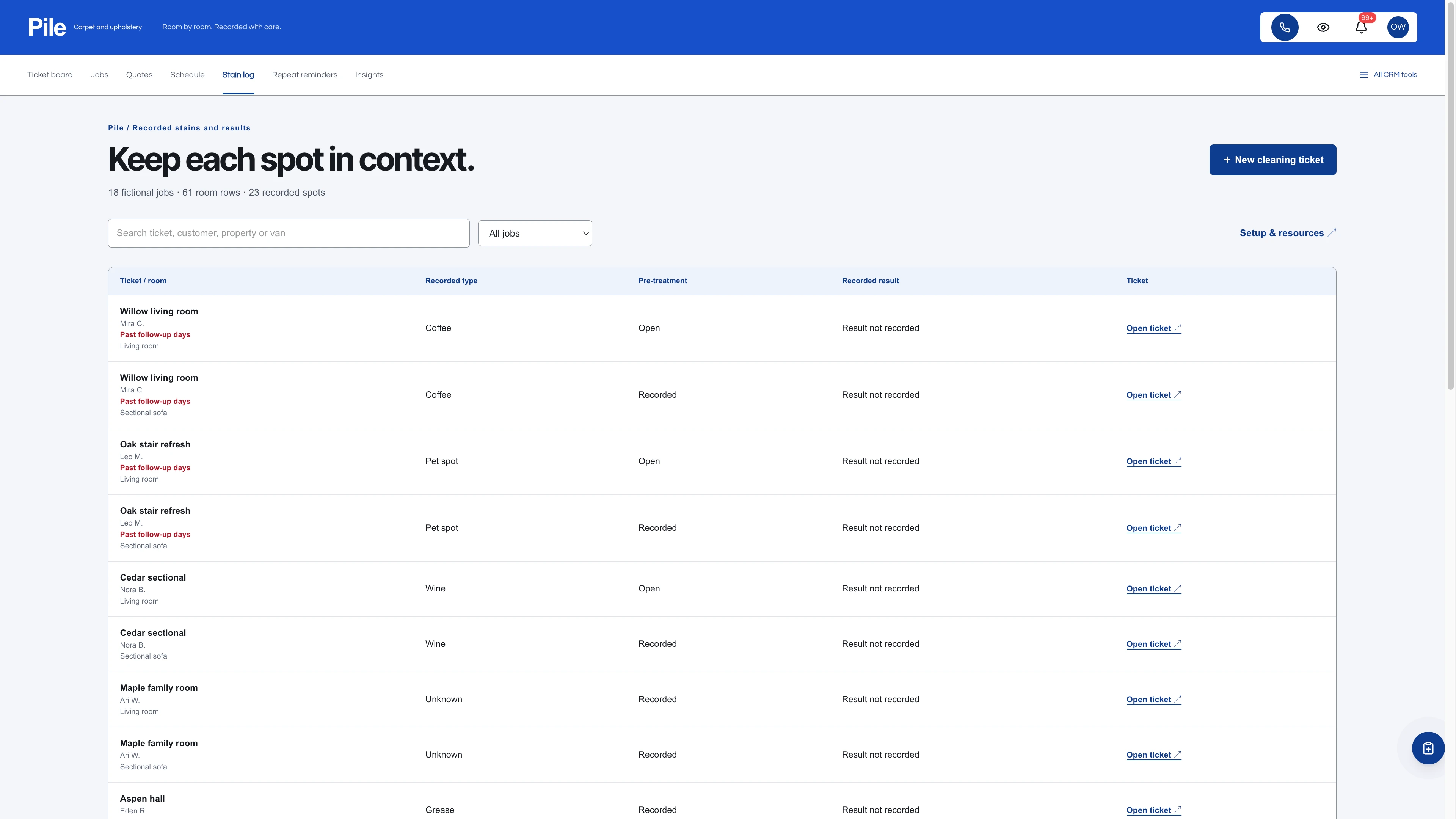Viewport: 1456px width, 819px height.
Task: Toggle the eye visibility icon in header
Action: click(x=1323, y=27)
